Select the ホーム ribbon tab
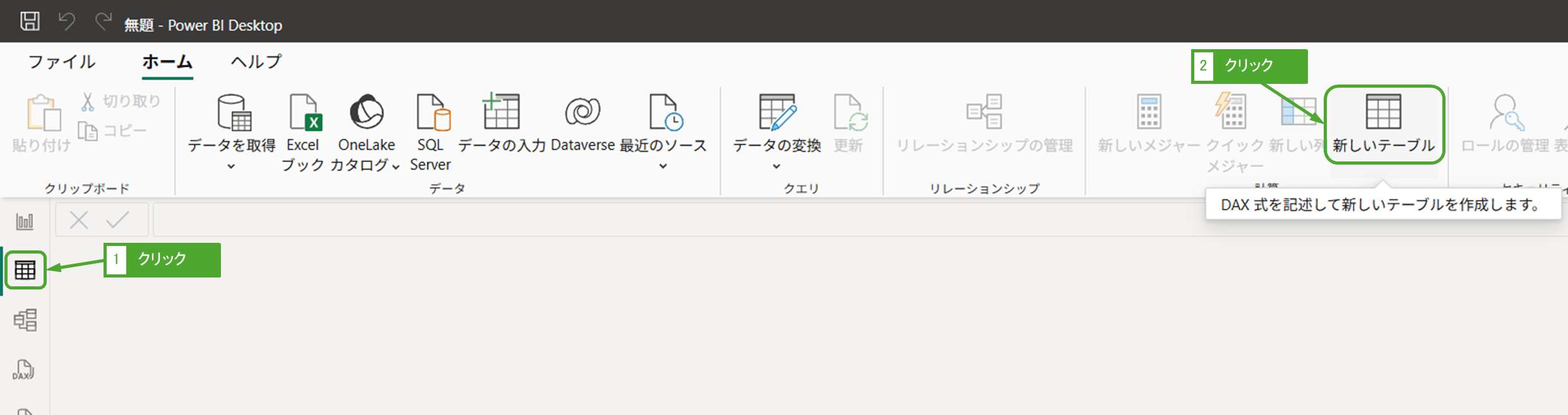Screen dimensions: 1568x415 pyautogui.click(x=167, y=62)
